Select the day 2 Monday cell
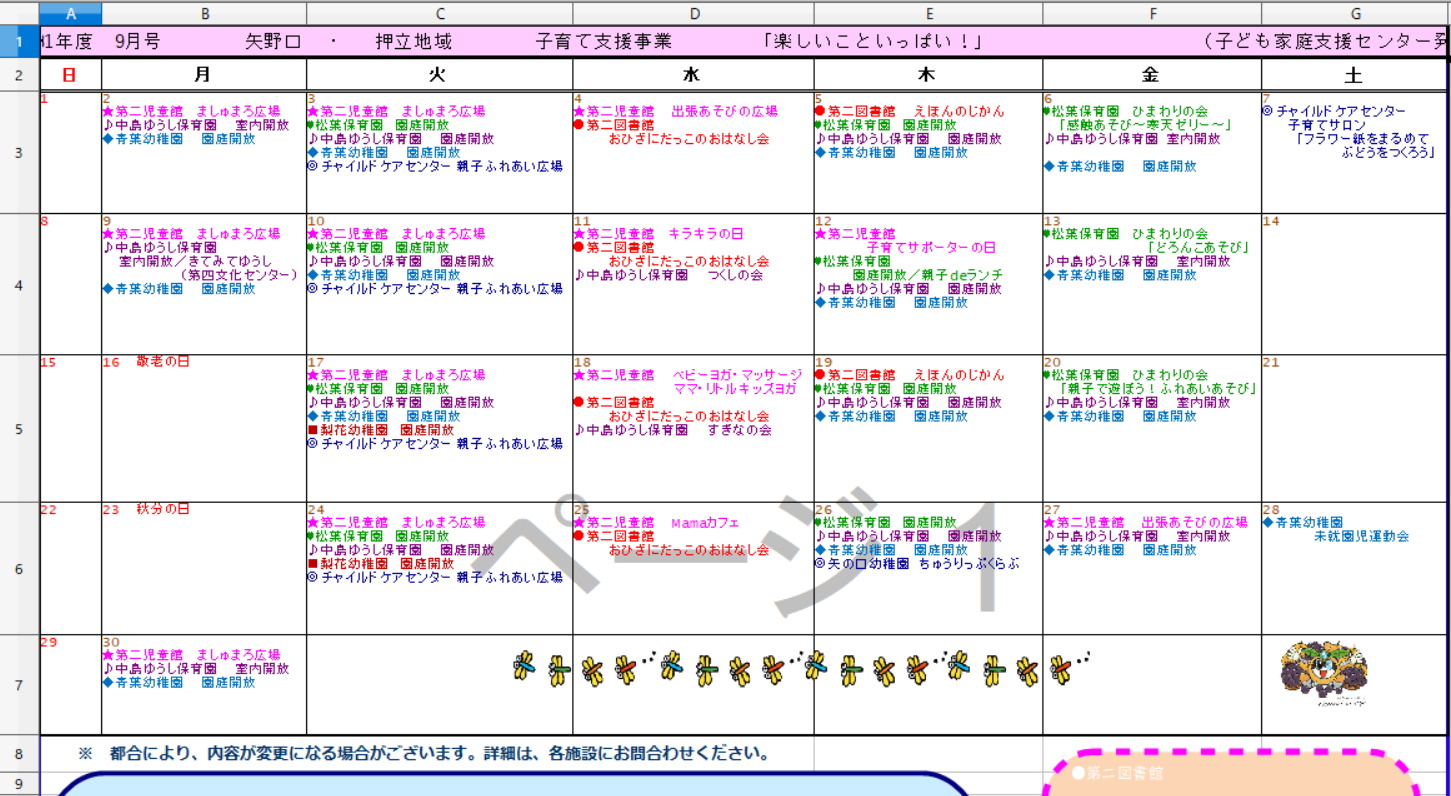 click(x=204, y=152)
